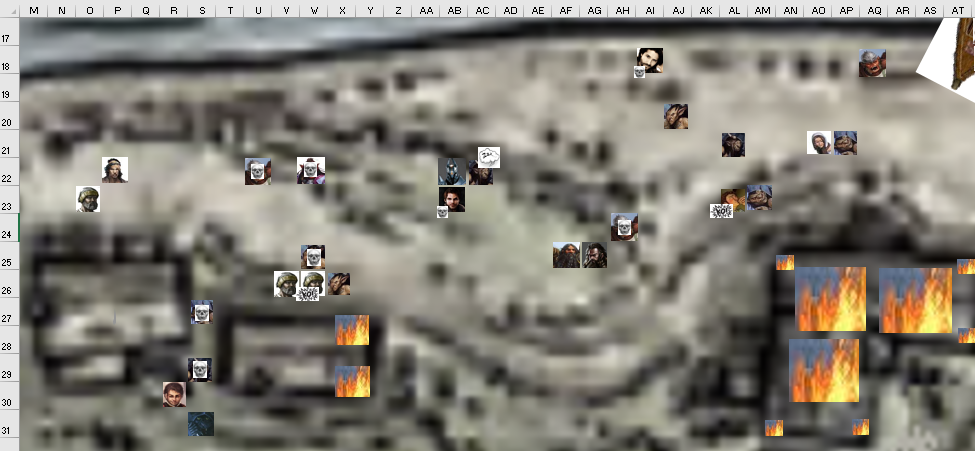Click the small fire image in AN31
975x451 pixels.
(774, 427)
